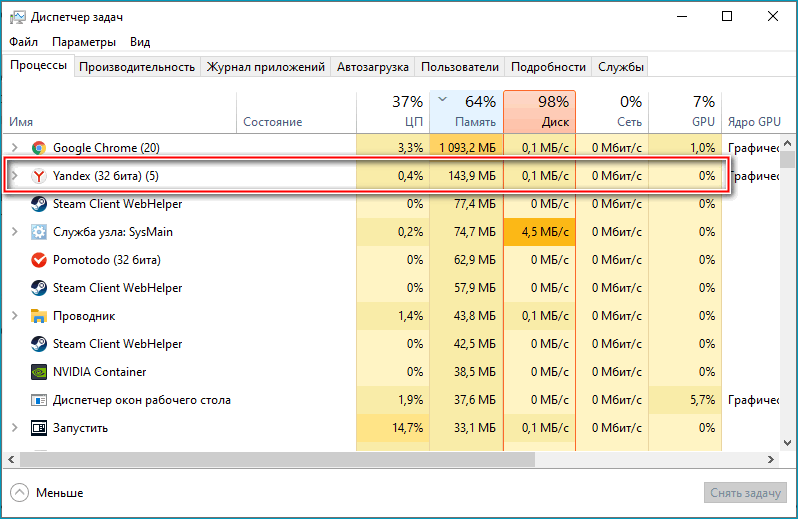The width and height of the screenshot is (798, 519).
Task: Select the Диспетчер окон рабочего стола icon
Action: tap(39, 400)
